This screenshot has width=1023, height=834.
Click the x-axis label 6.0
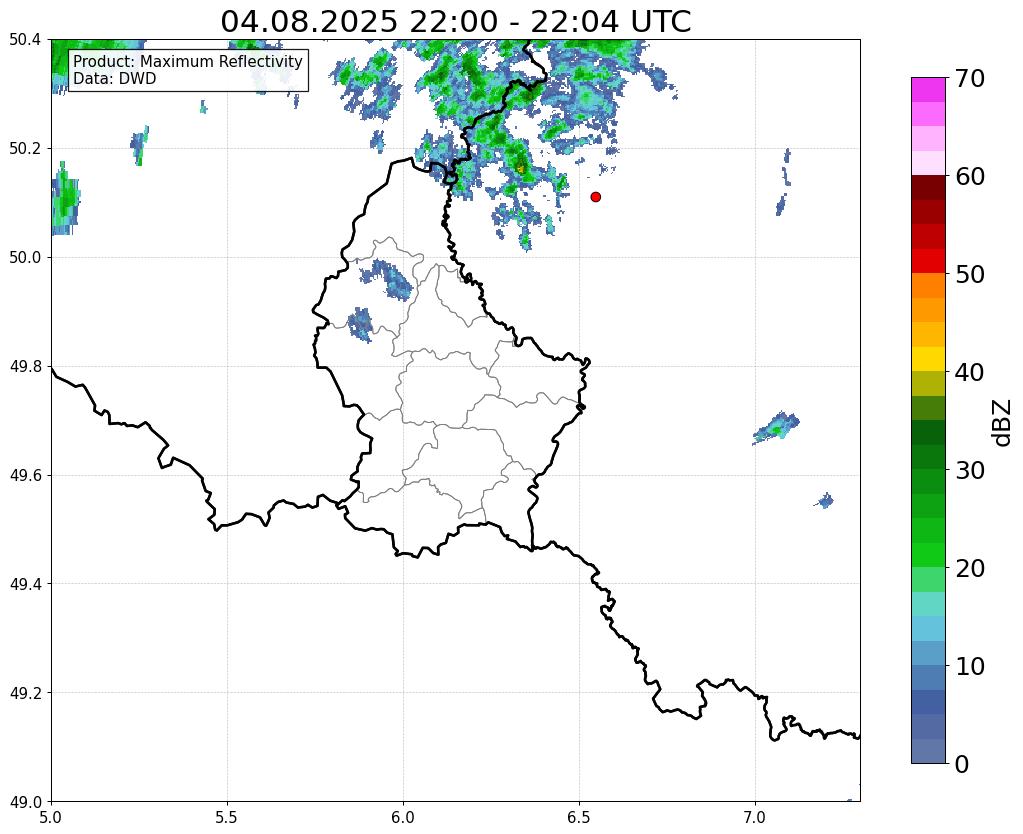(x=403, y=818)
